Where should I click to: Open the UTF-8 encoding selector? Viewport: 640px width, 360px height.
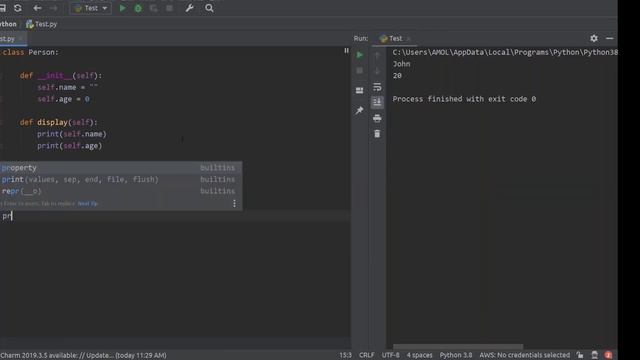391,355
